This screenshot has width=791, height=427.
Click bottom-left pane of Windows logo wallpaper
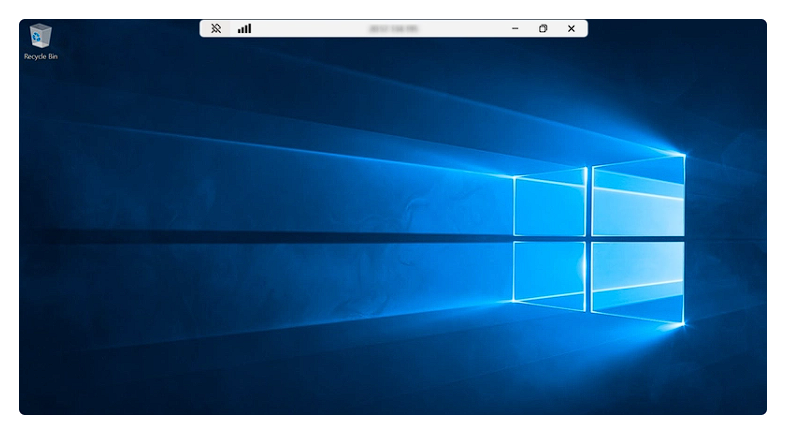(x=550, y=270)
